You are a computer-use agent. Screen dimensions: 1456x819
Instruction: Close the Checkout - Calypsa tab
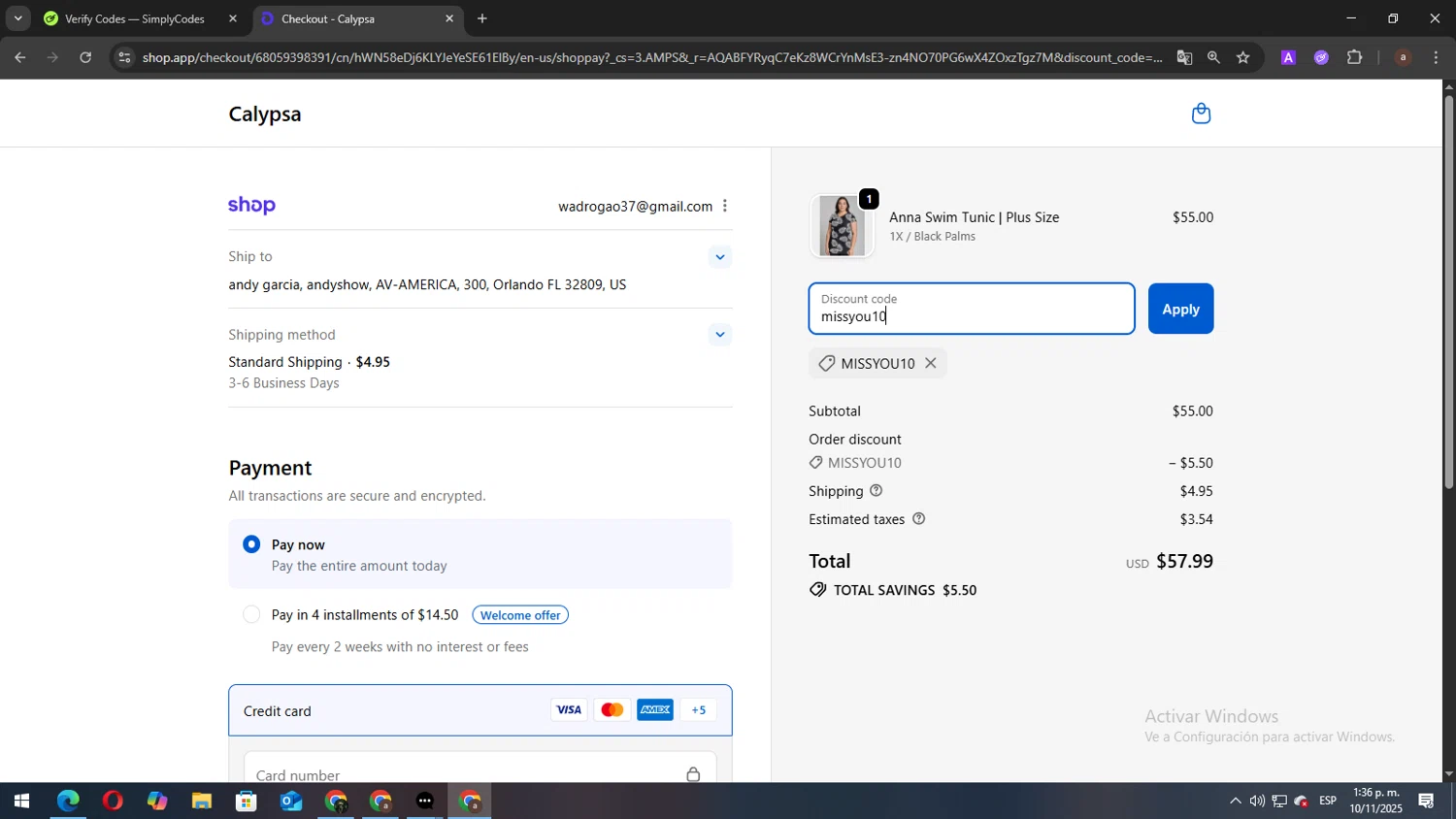pyautogui.click(x=449, y=18)
